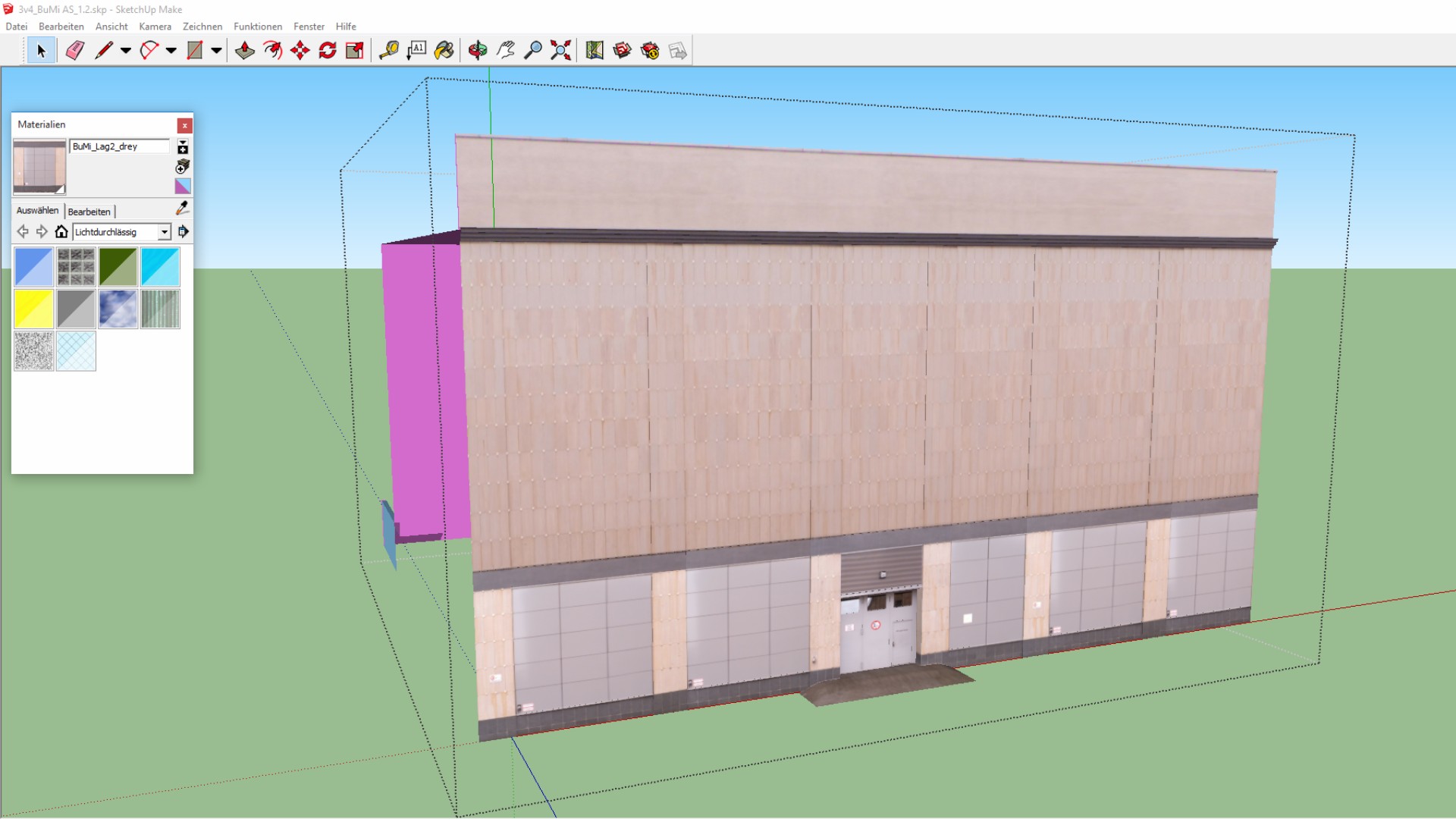Activate the Orbit camera tool
Image resolution: width=1456 pixels, height=819 pixels.
pyautogui.click(x=477, y=51)
